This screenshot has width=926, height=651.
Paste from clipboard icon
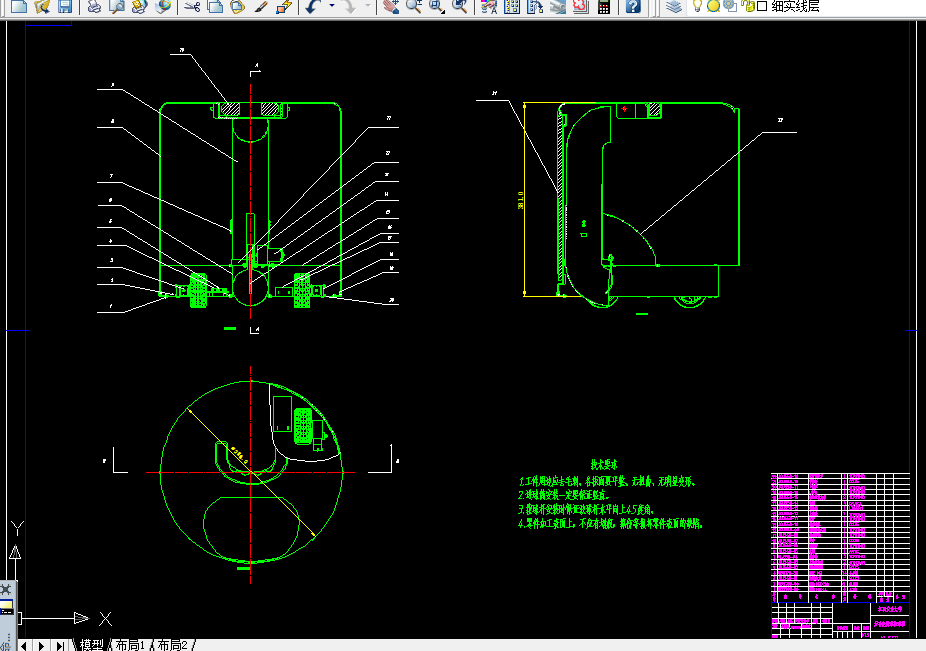click(x=237, y=6)
